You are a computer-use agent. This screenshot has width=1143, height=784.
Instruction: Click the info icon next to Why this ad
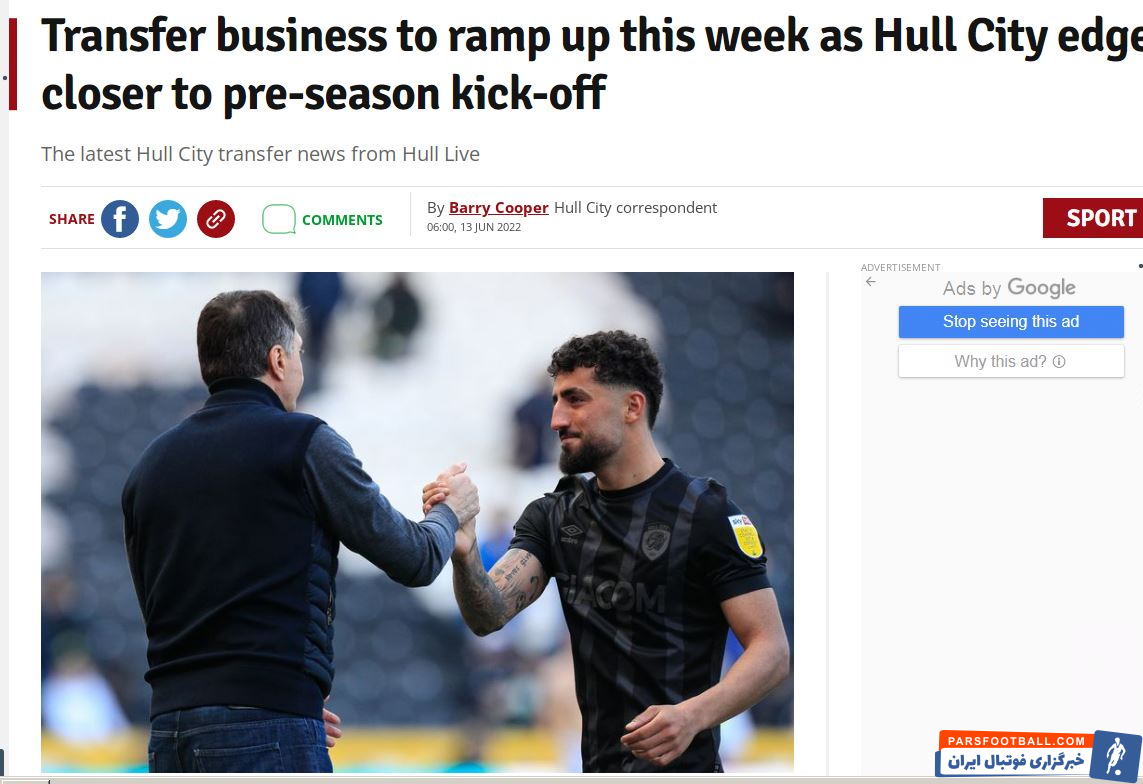1059,361
